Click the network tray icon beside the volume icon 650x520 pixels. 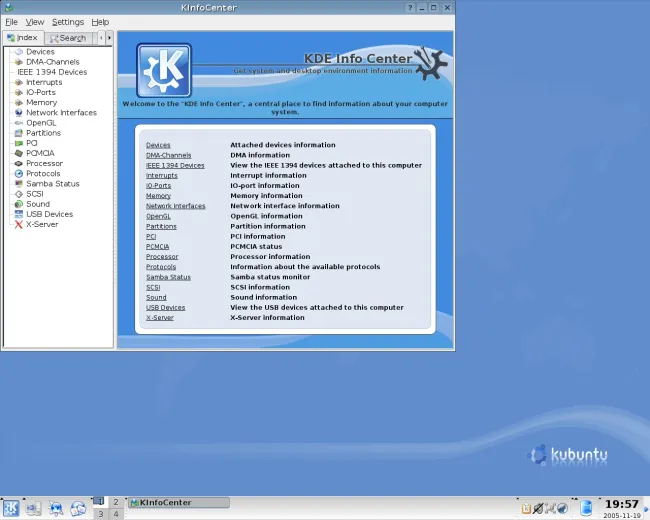point(550,508)
